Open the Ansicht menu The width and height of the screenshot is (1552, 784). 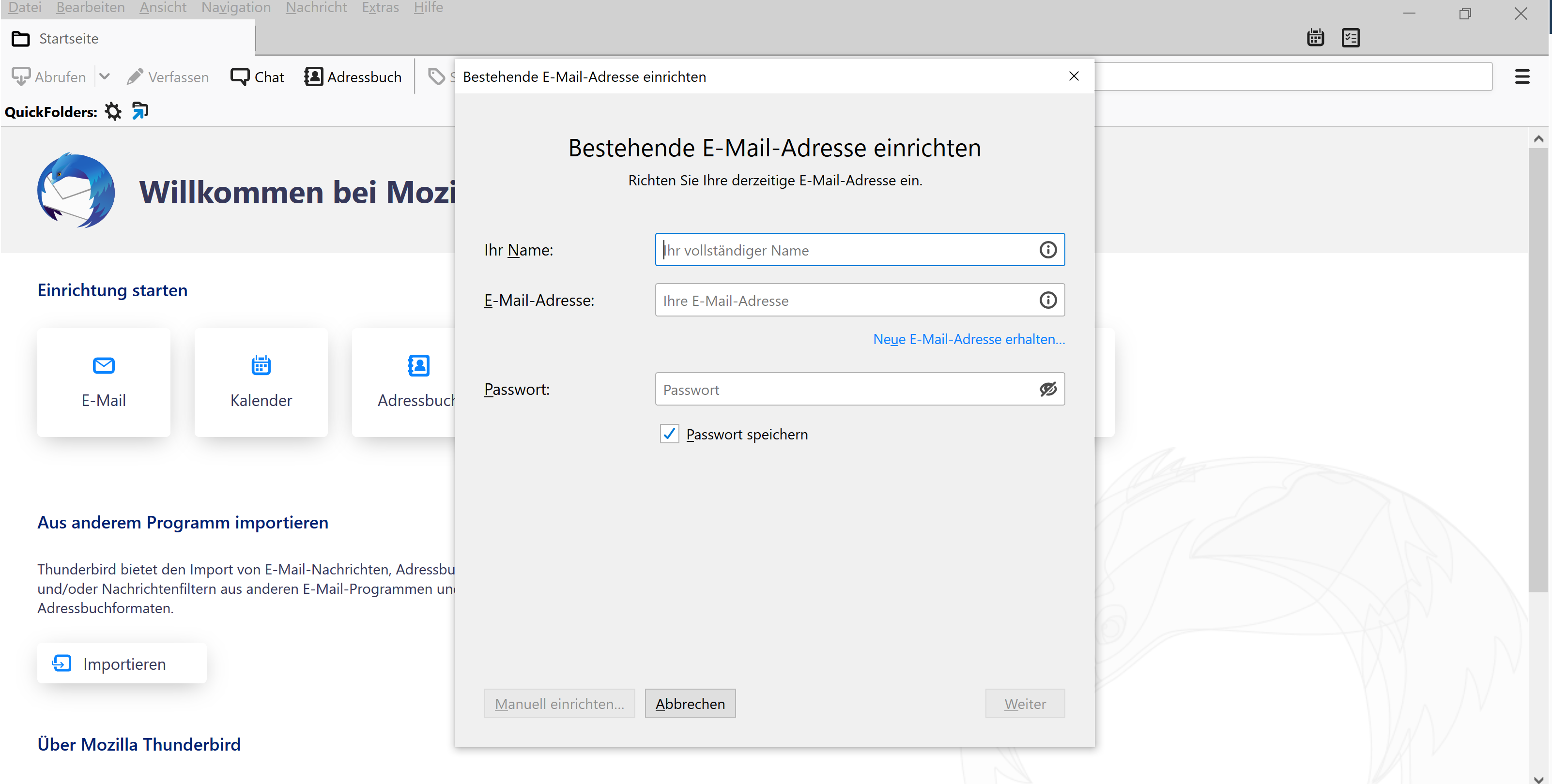pos(163,8)
